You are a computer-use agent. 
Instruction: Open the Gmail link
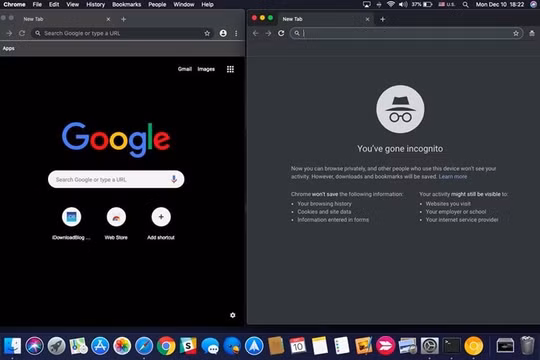(x=185, y=69)
